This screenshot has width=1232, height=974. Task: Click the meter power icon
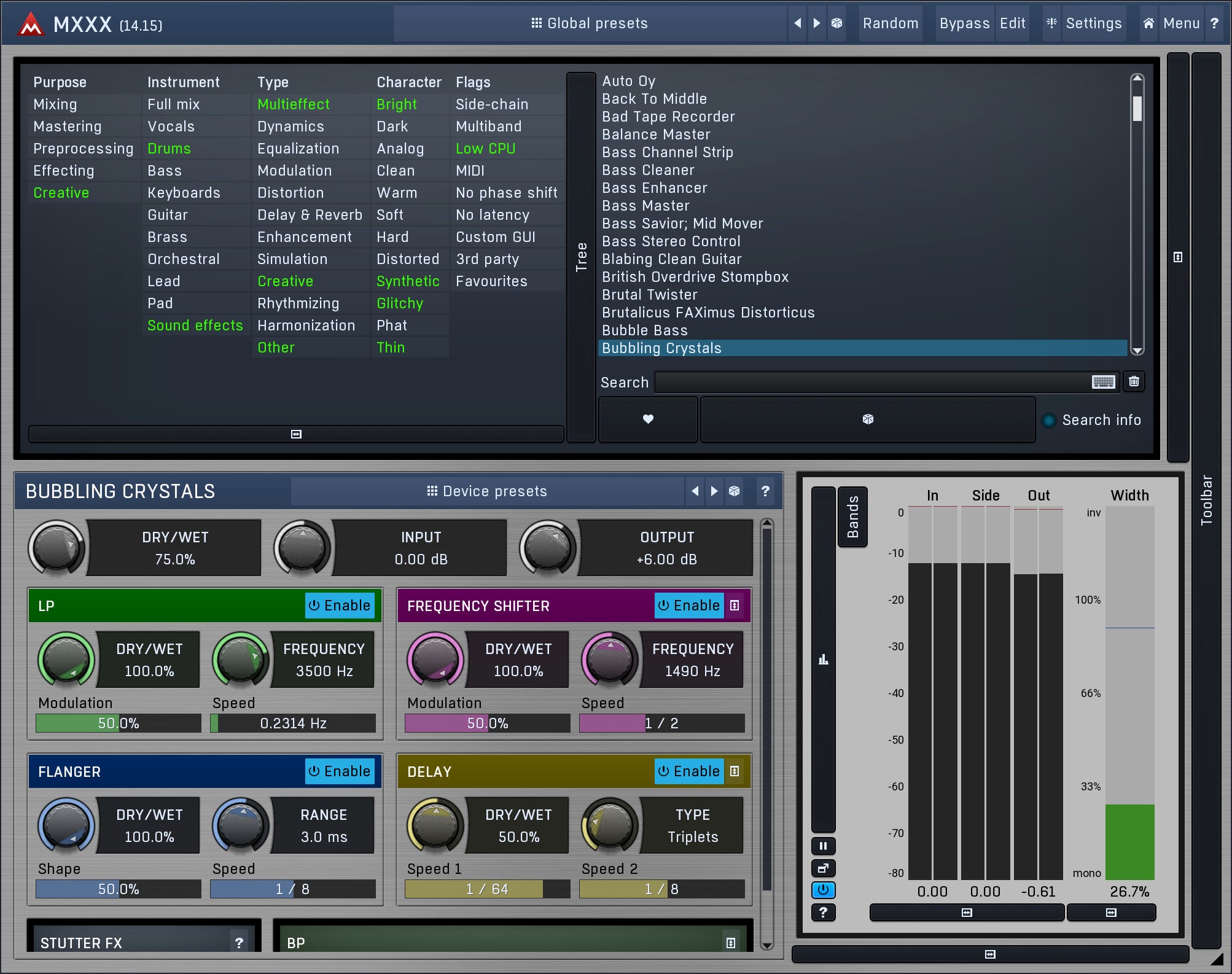tap(823, 890)
